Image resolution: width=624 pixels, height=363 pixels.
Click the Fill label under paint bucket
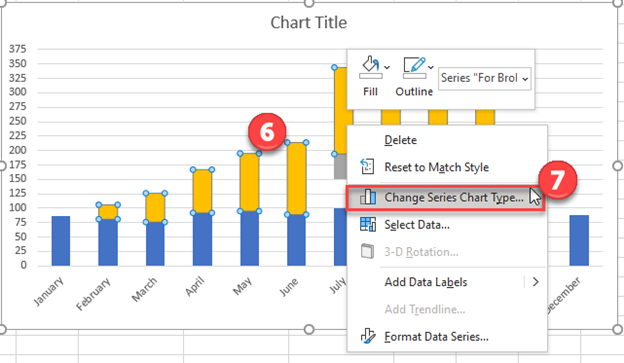point(370,92)
